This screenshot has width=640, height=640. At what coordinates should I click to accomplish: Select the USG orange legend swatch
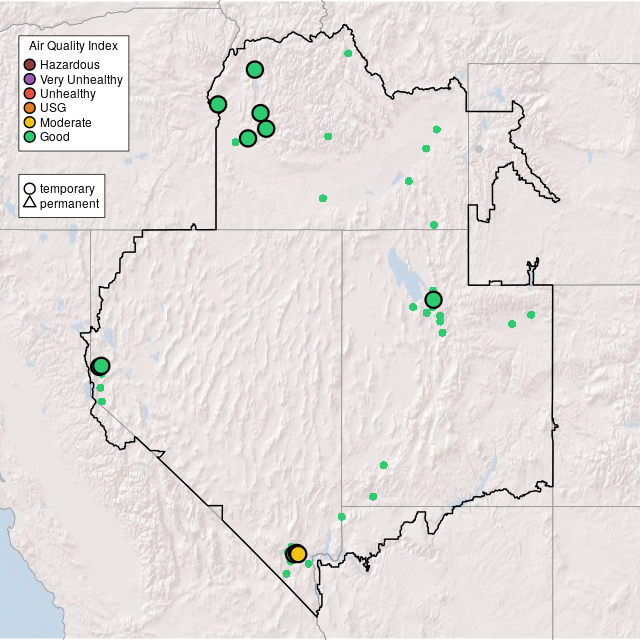click(30, 108)
